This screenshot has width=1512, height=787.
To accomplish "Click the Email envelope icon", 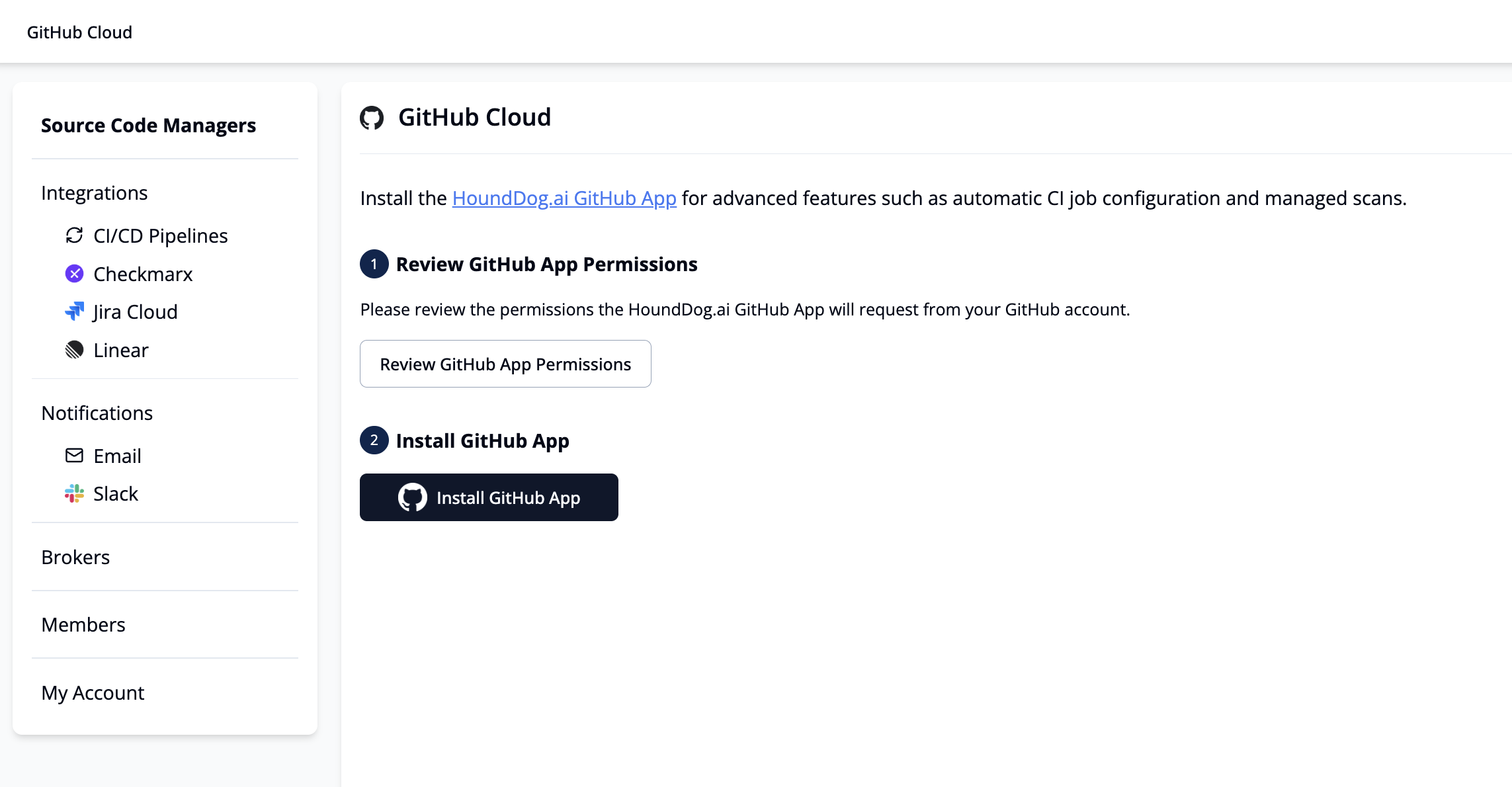I will (x=74, y=456).
